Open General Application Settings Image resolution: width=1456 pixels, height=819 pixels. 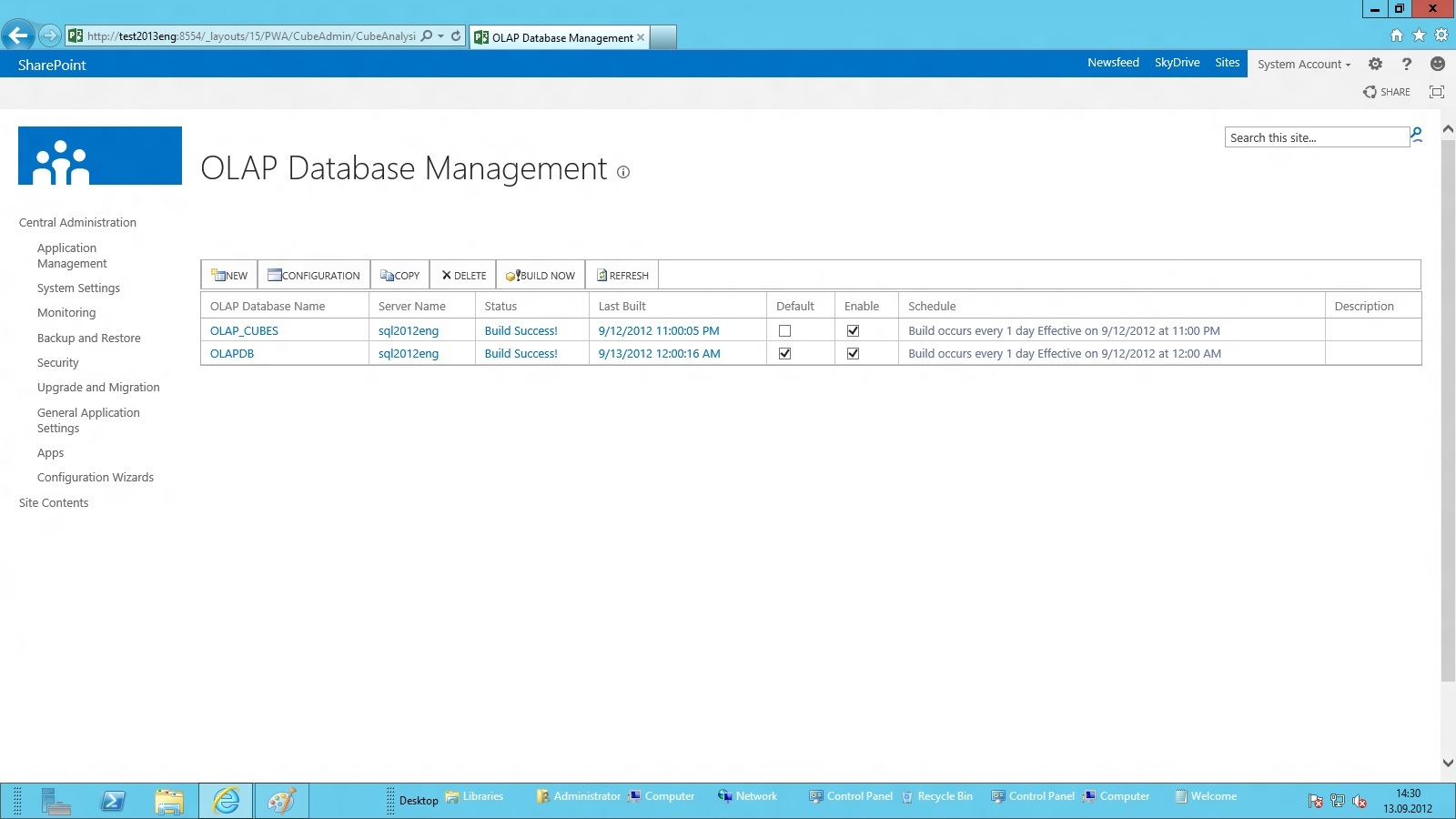[88, 420]
